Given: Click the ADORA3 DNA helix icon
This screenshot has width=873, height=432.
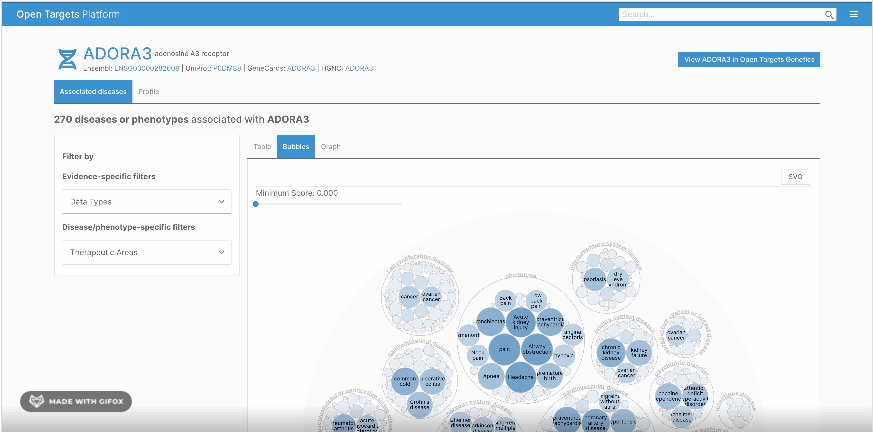Looking at the screenshot, I should 67,59.
